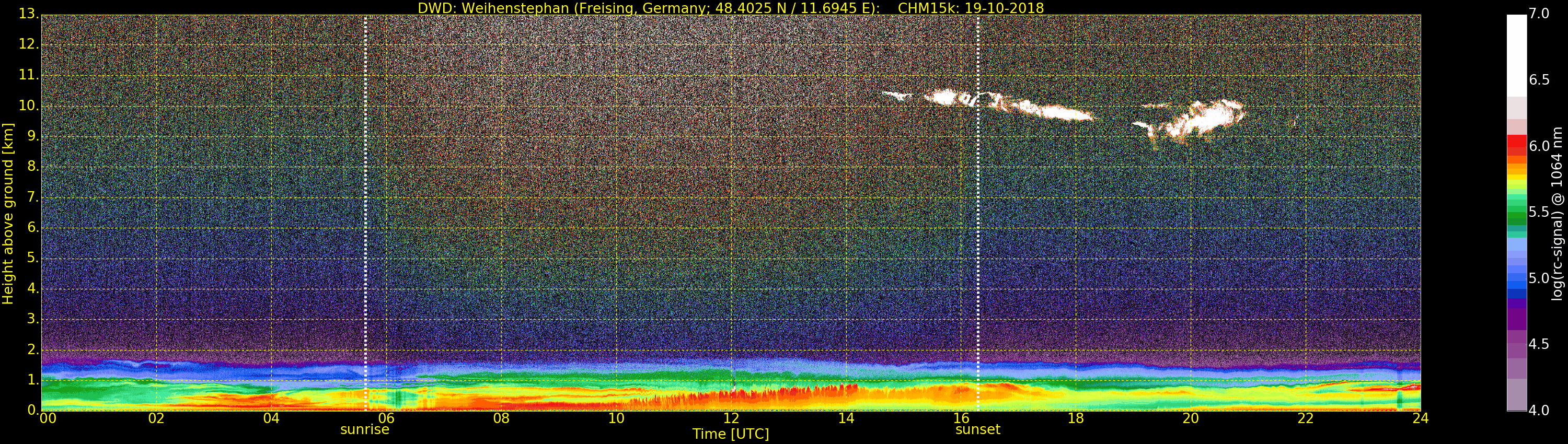Click the height axis tick '4.'
The image size is (1568, 444).
click(x=32, y=288)
